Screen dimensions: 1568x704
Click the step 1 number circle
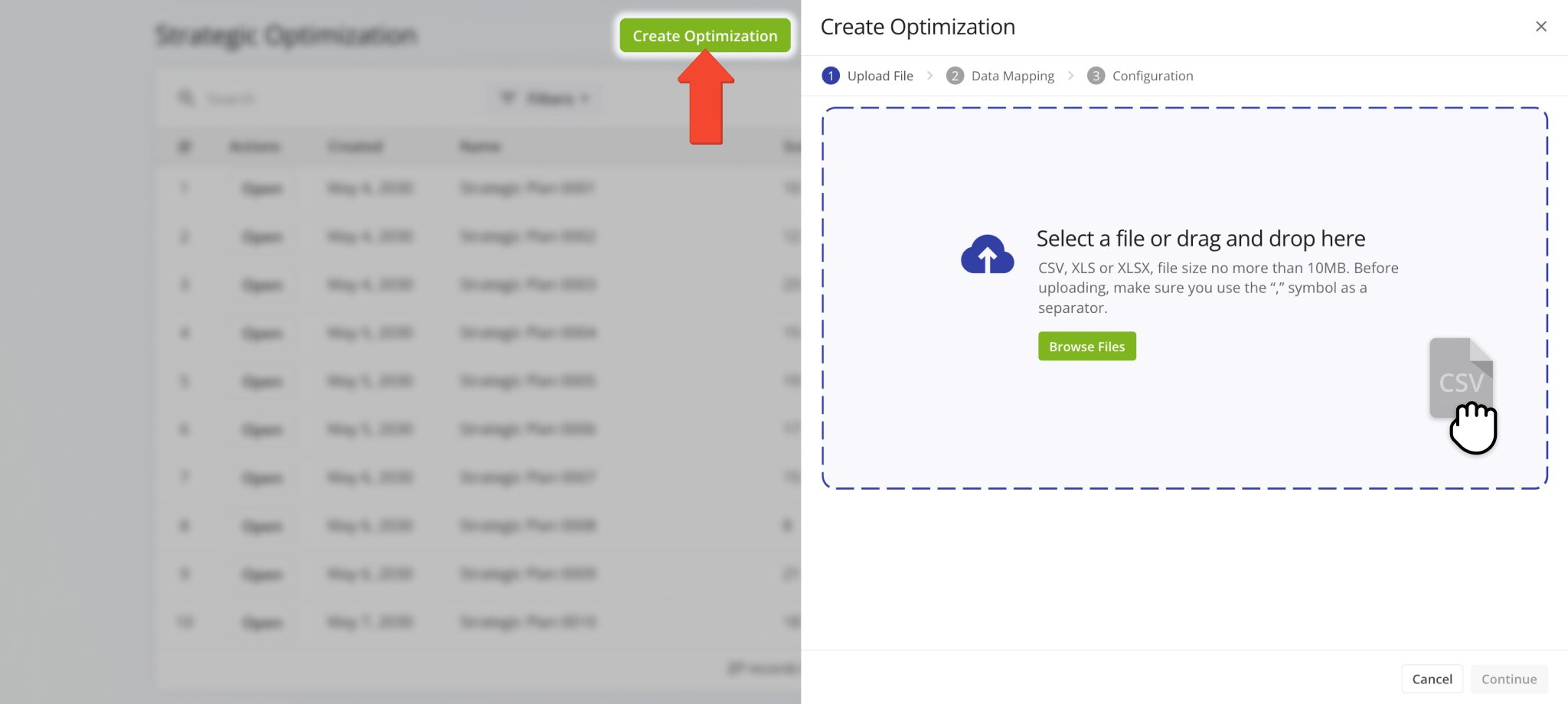831,76
